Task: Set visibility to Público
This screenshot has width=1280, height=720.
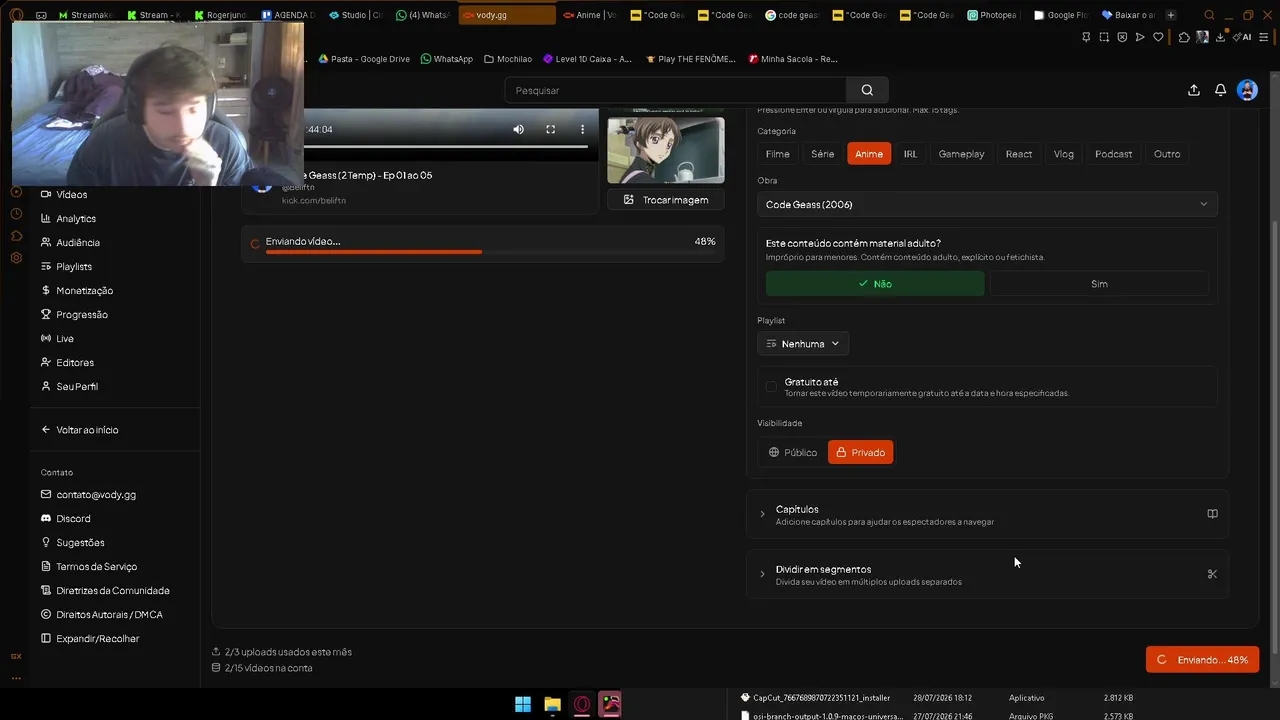Action: (793, 452)
